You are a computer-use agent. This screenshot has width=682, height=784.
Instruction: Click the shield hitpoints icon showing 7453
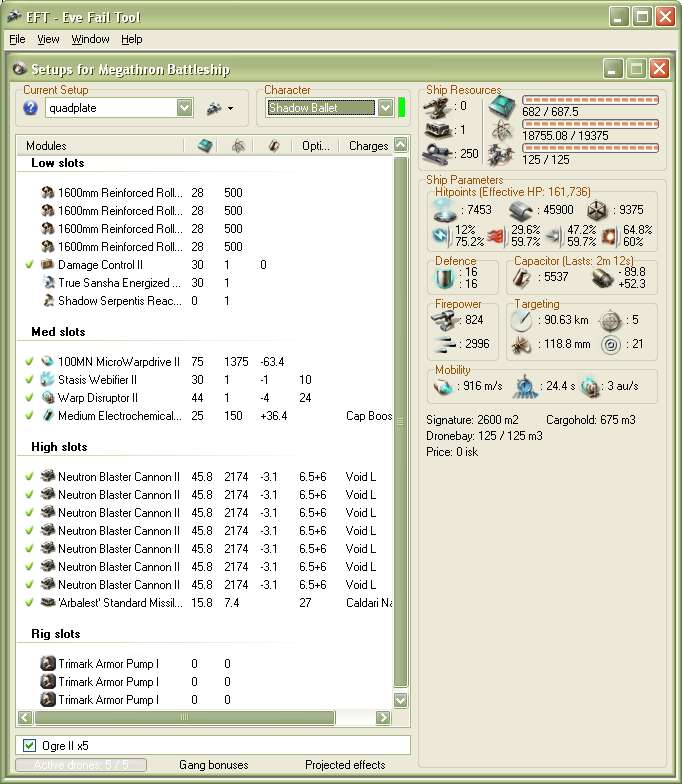[445, 210]
